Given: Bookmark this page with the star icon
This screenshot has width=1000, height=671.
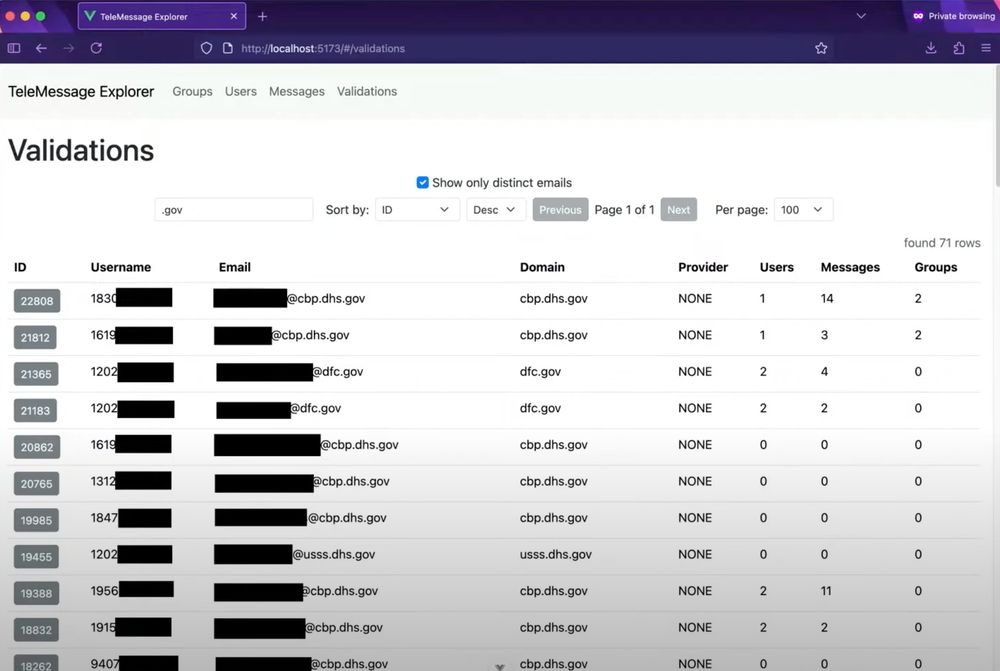Looking at the screenshot, I should tap(821, 48).
